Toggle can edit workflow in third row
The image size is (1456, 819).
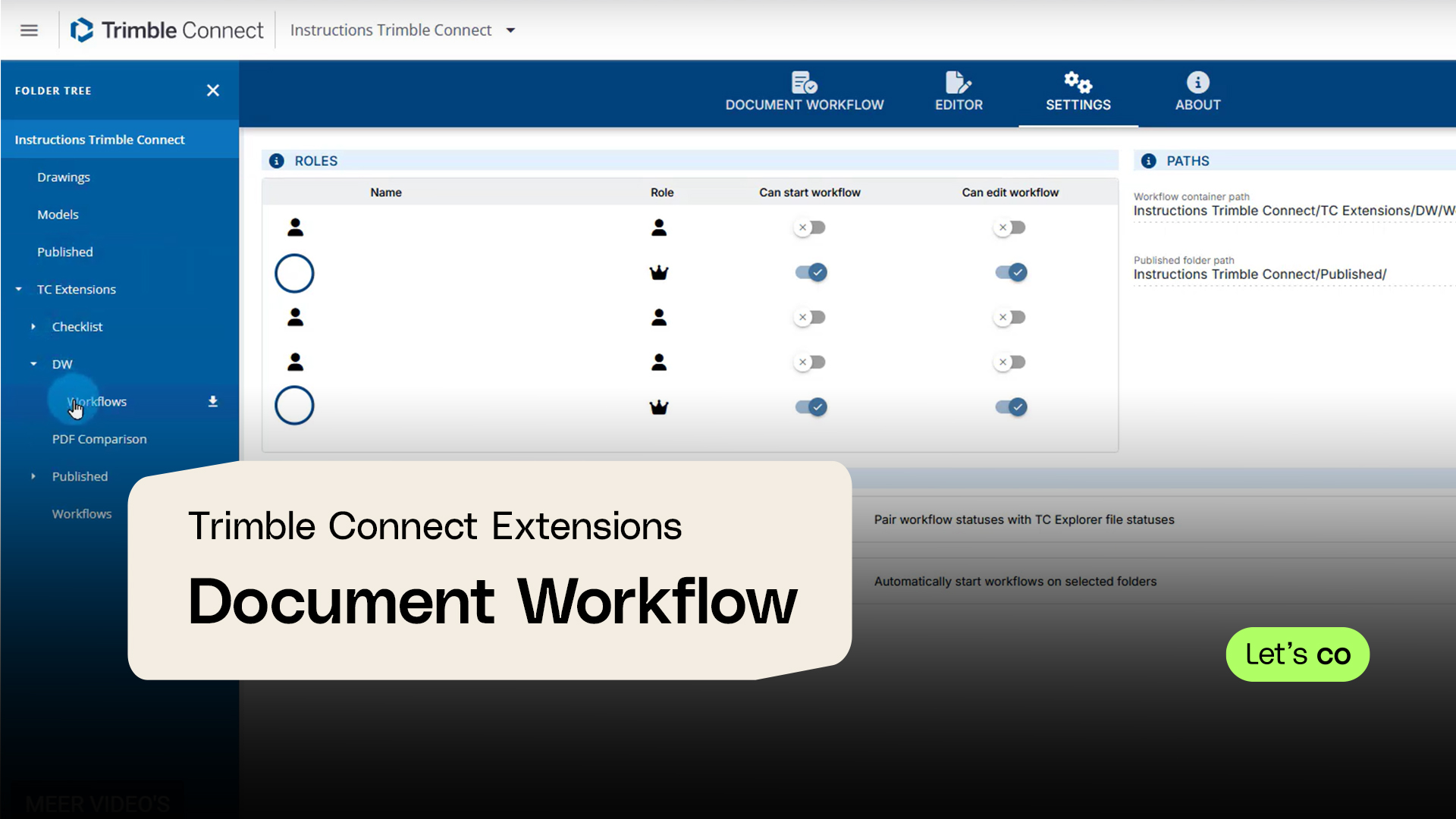1010,317
